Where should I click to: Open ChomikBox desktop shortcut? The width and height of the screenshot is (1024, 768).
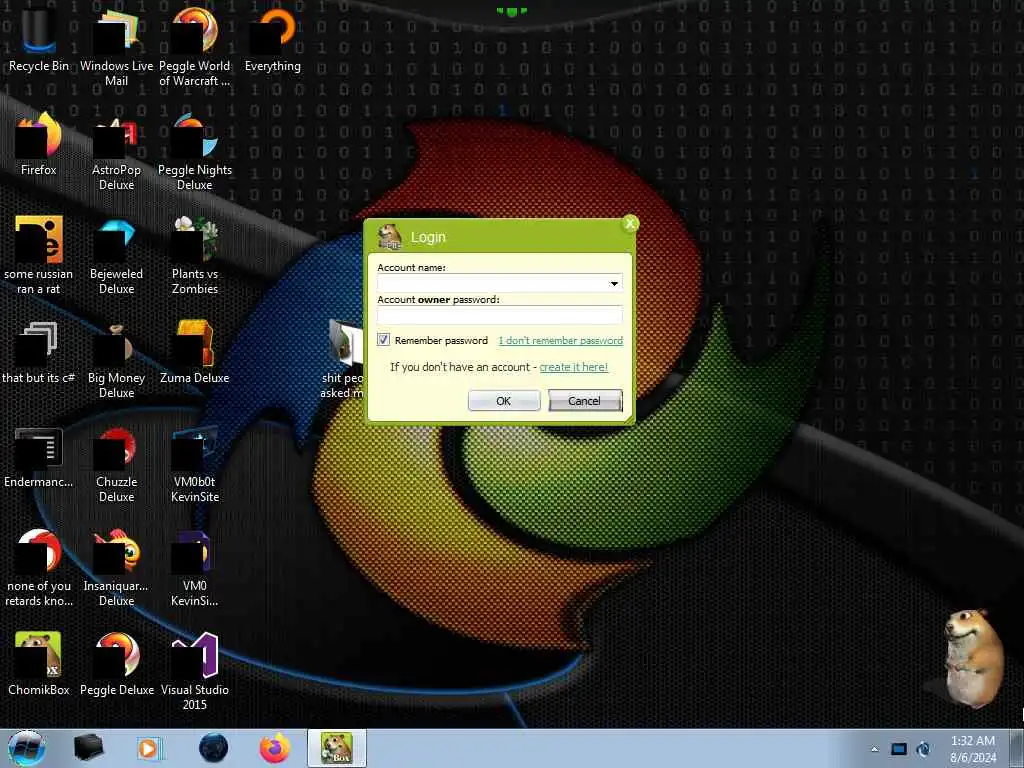(39, 664)
